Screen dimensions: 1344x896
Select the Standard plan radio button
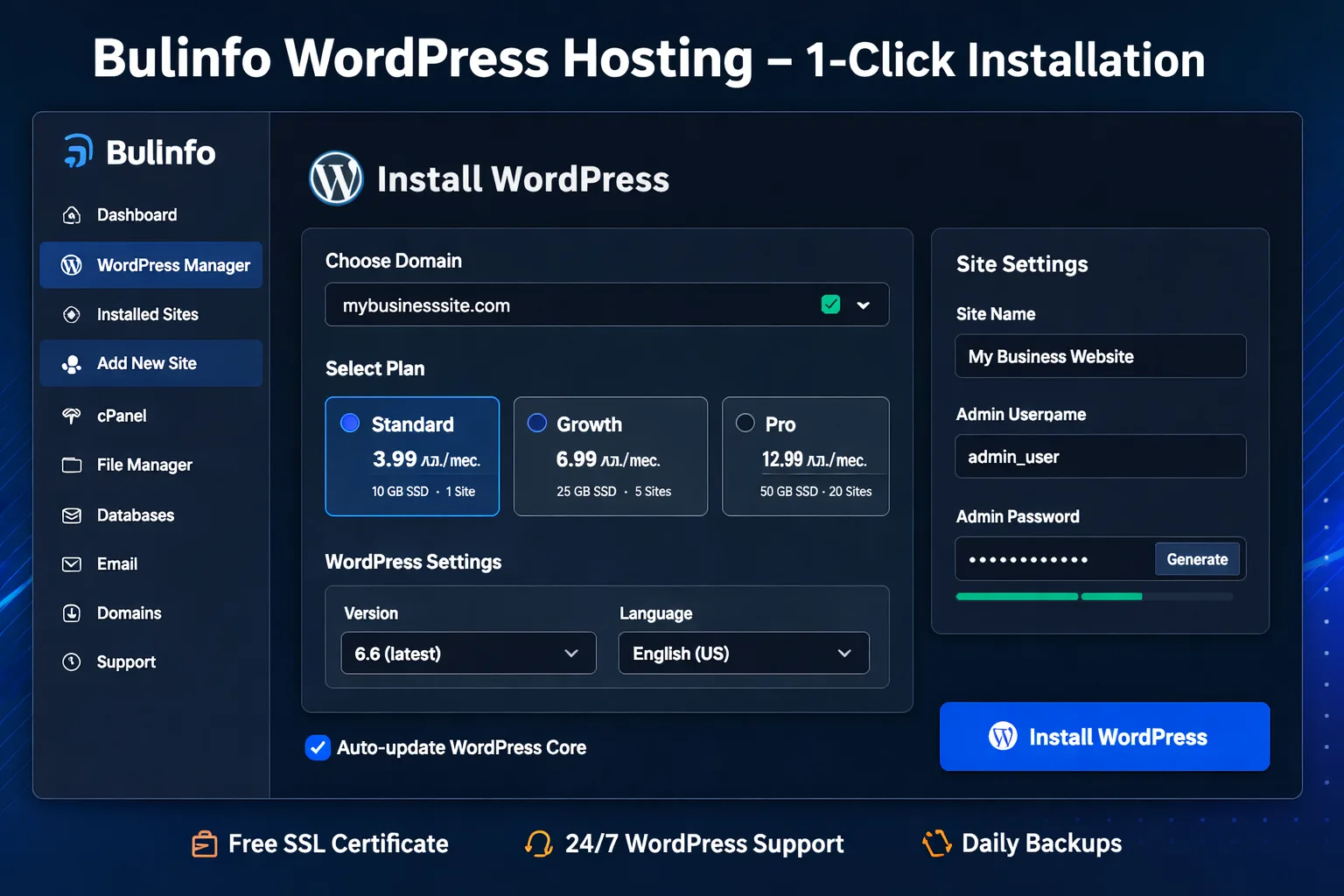[350, 423]
